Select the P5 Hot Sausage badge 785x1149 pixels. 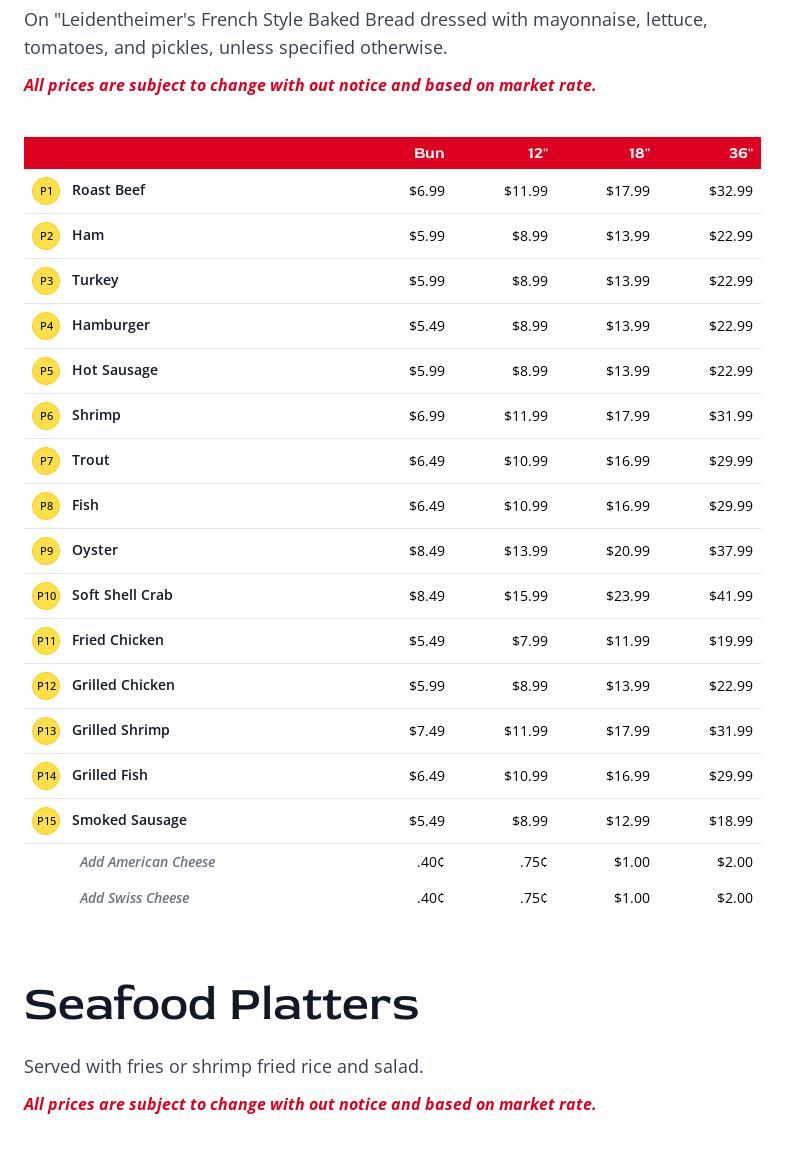coord(46,371)
